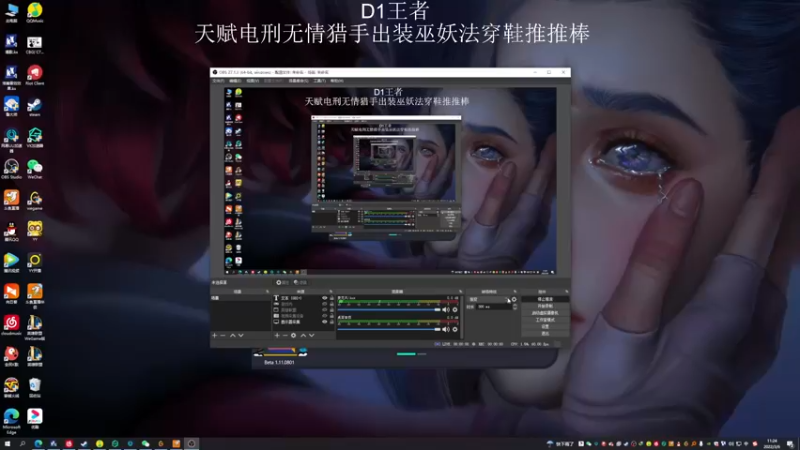Open the Steam desktop shortcut
The height and width of the screenshot is (450, 800).
35,106
